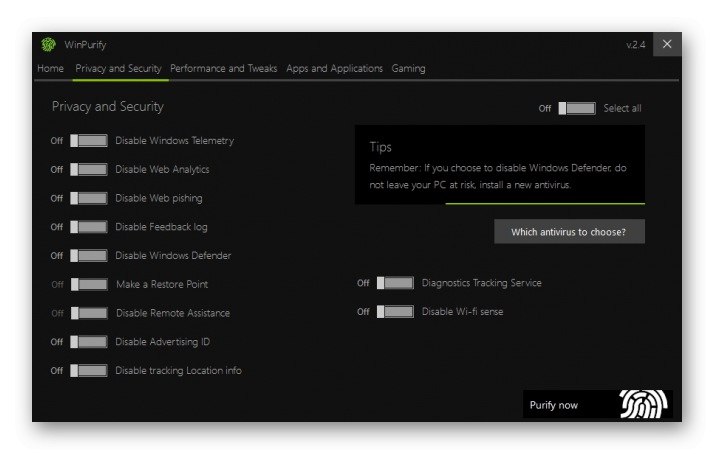Toggle Disable Advertising ID switch

pos(89,342)
